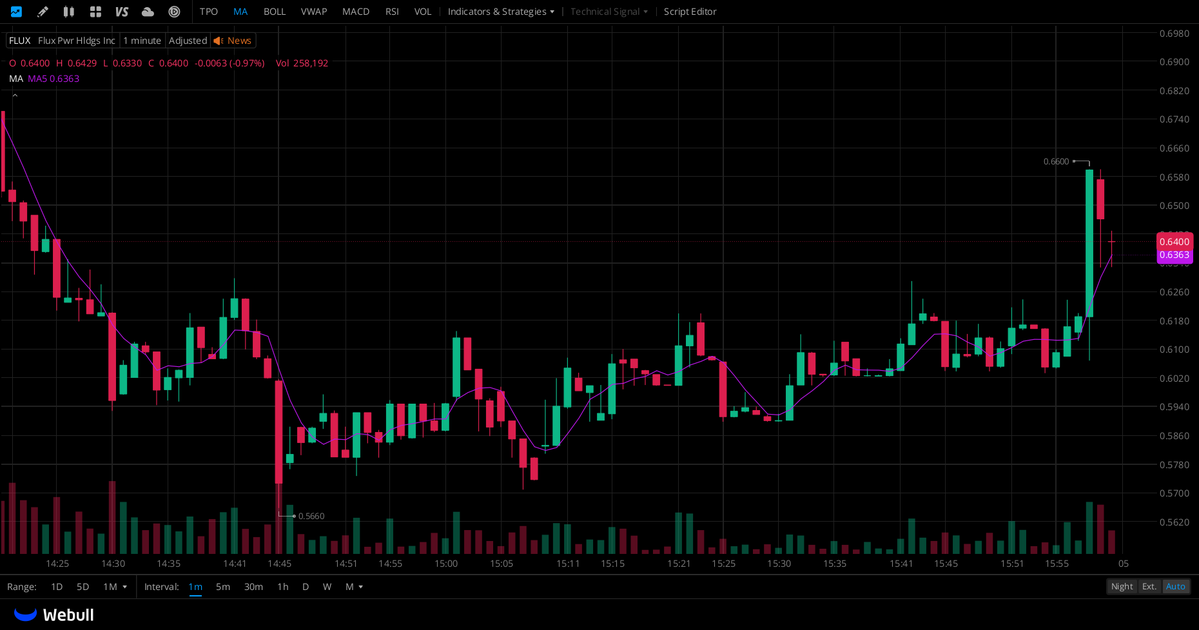1199x630 pixels.
Task: Select 1h interval
Action: click(283, 586)
